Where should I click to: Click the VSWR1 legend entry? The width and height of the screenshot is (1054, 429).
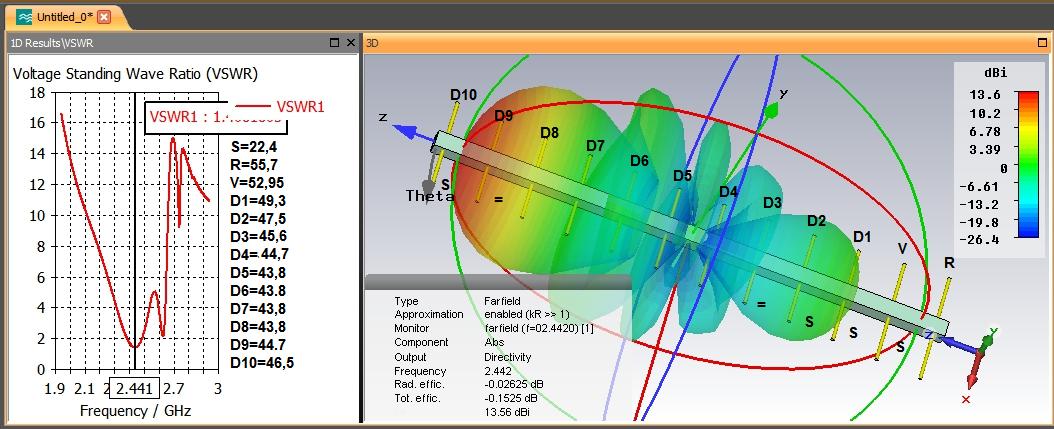pos(281,106)
